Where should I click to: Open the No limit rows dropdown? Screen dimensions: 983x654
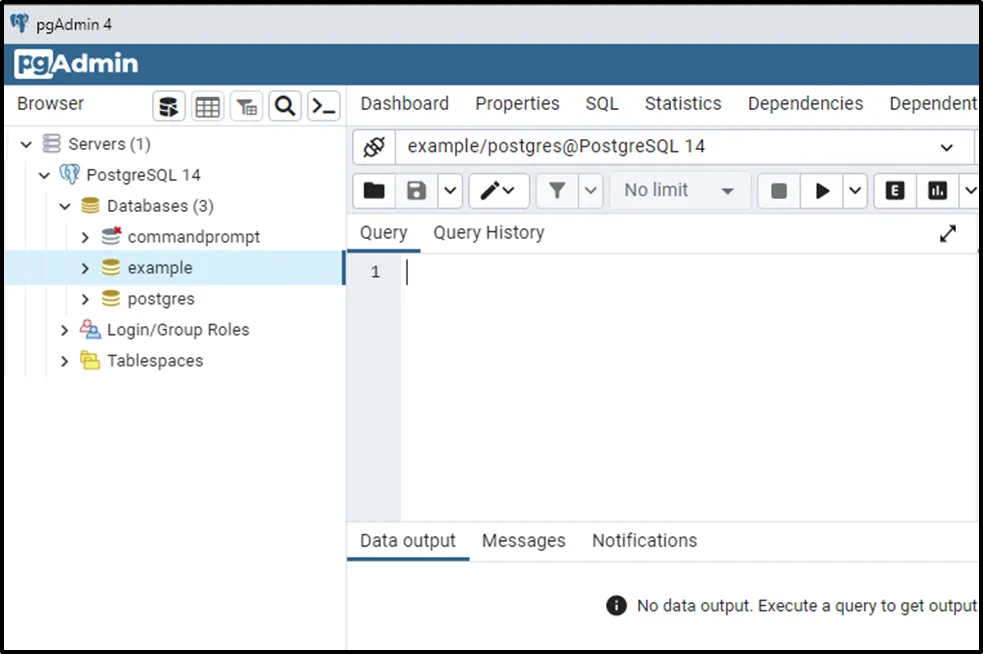point(680,190)
